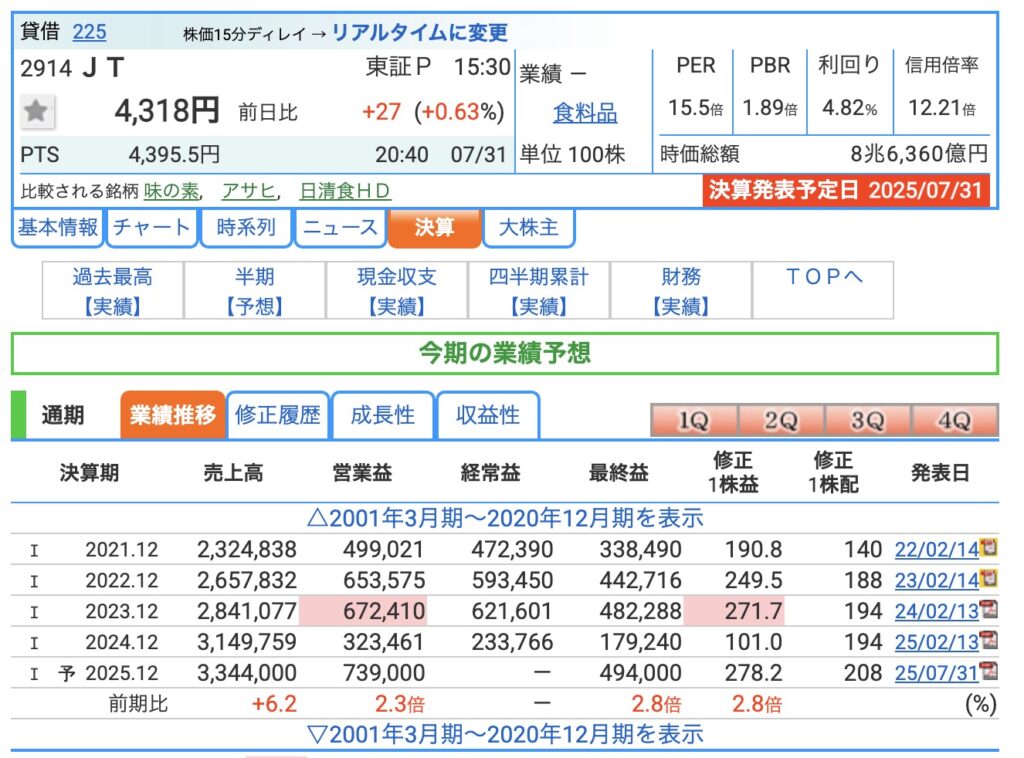Select the 時系列 tab

point(246,228)
